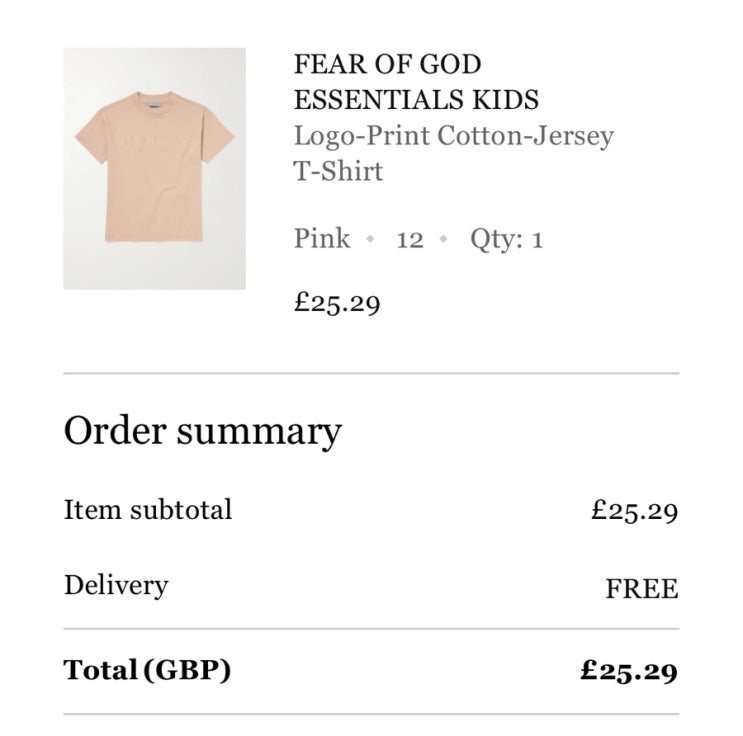Viewport: 743px width, 736px height.
Task: Click the pink T-shirt product thumbnail
Action: pos(154,168)
